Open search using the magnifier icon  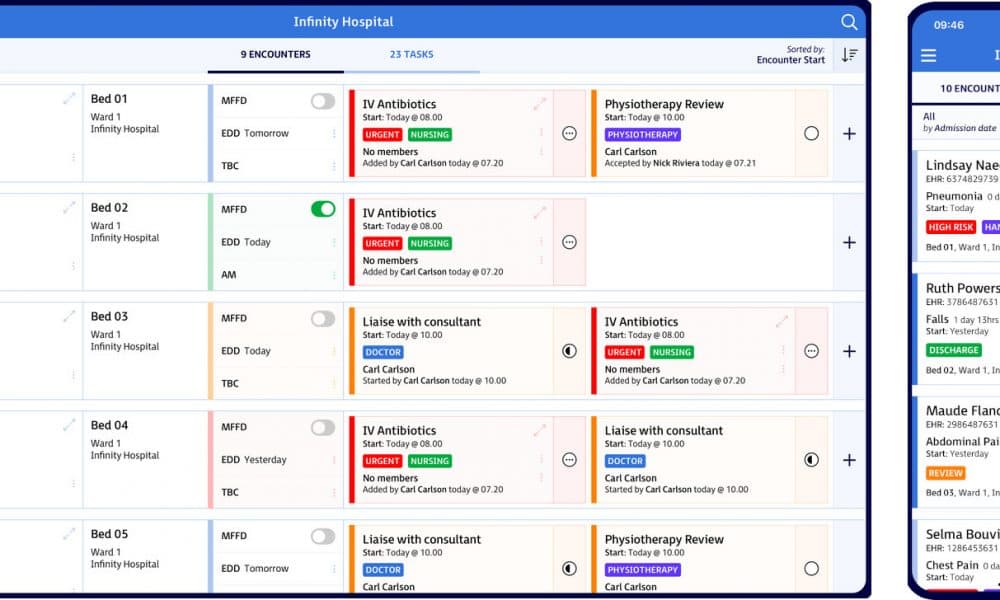pyautogui.click(x=849, y=21)
